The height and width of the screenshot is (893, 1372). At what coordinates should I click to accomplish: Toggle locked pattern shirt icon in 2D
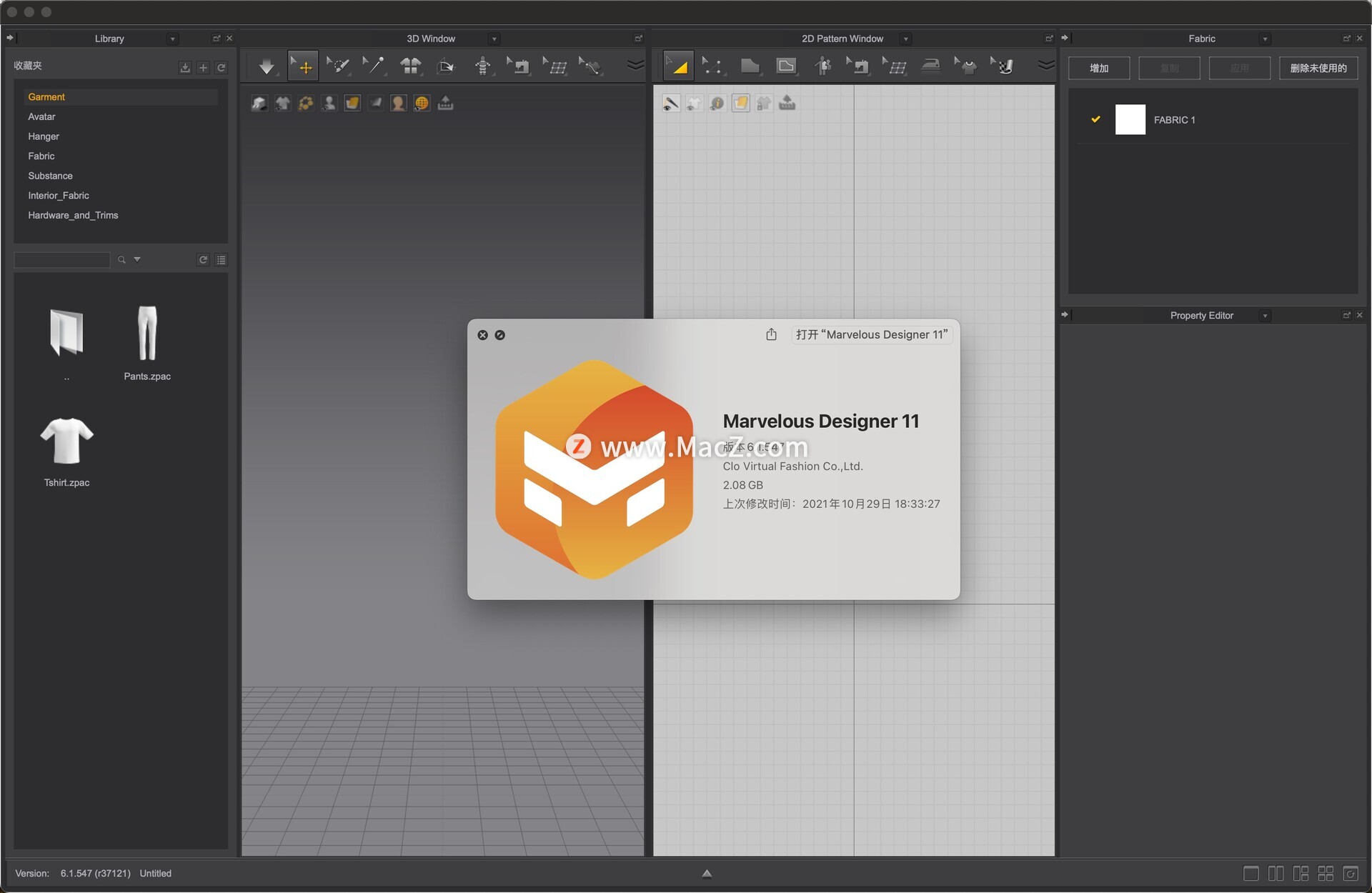click(764, 104)
